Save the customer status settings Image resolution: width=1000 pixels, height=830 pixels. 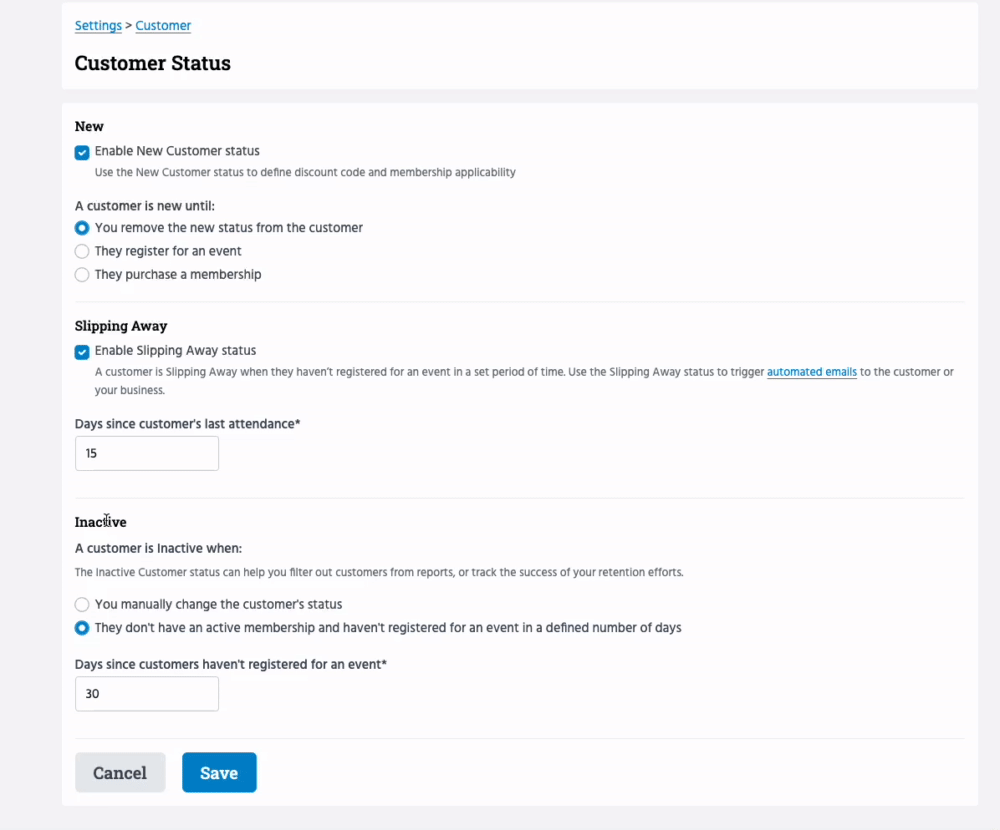click(x=219, y=772)
